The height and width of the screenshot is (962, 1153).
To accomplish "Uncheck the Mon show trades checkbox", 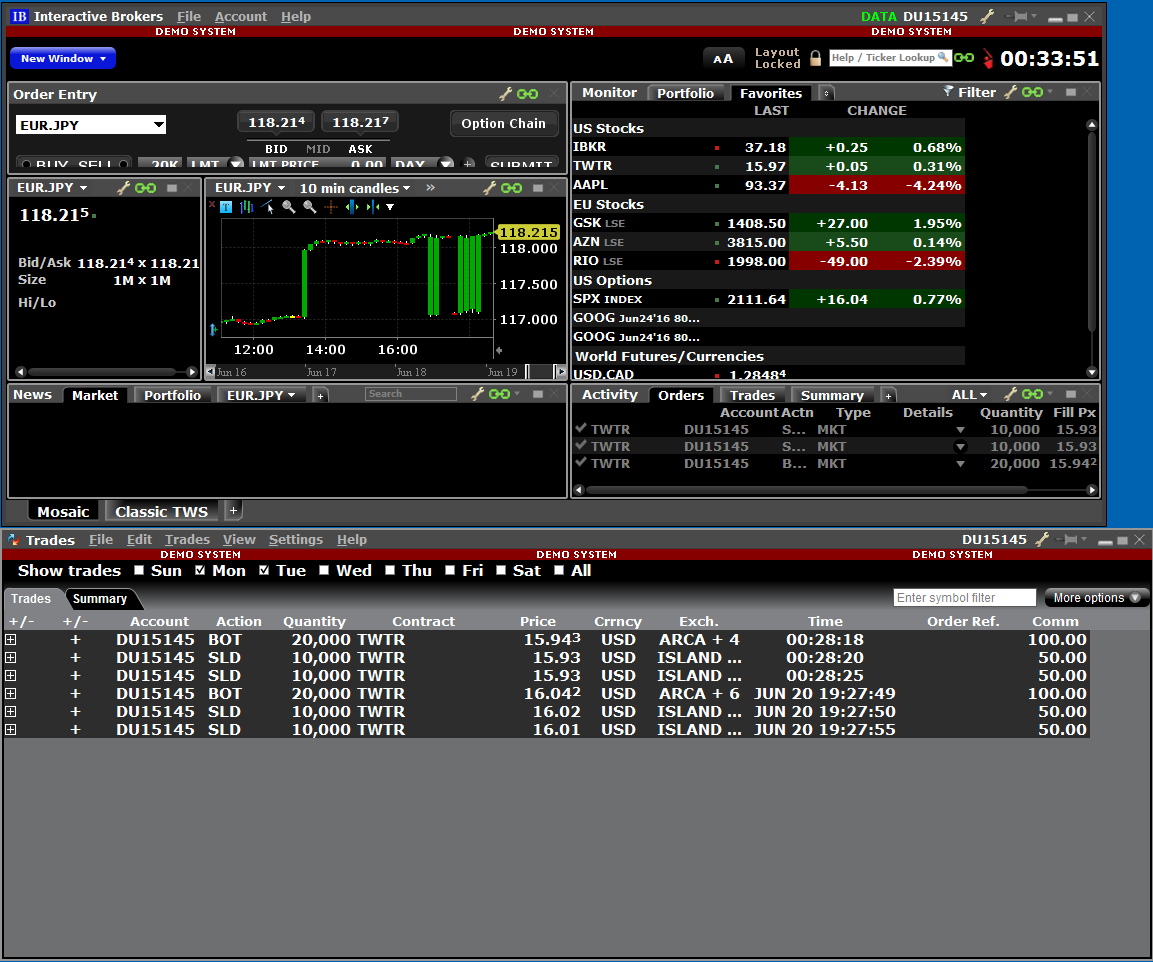I will coord(200,571).
